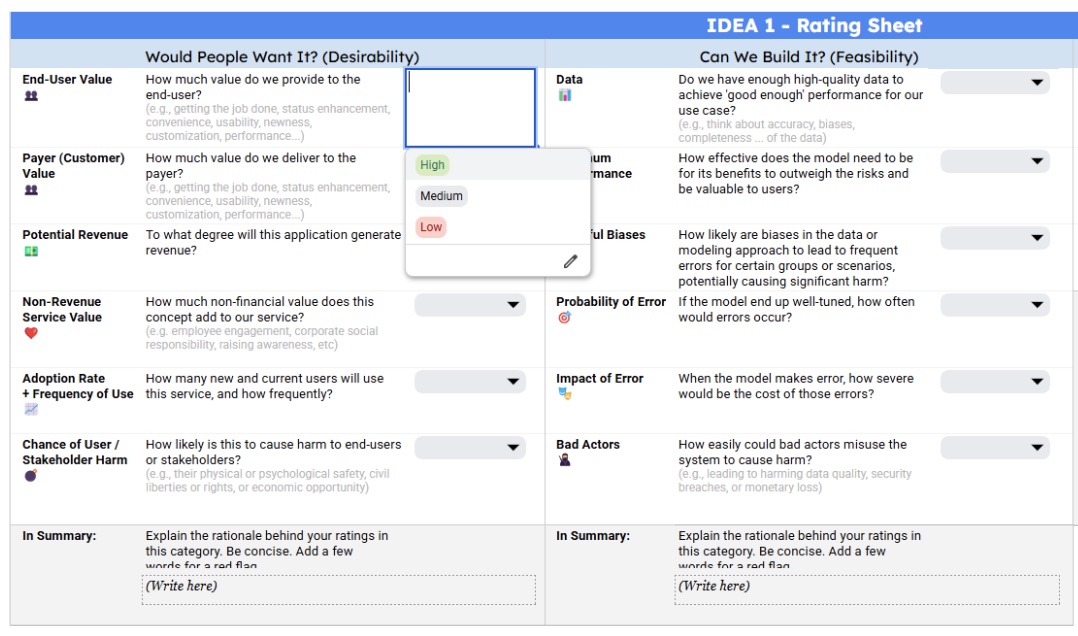Image resolution: width=1078 pixels, height=636 pixels.
Task: Click the Feasibility summary 'Write here' box
Action: [x=866, y=589]
